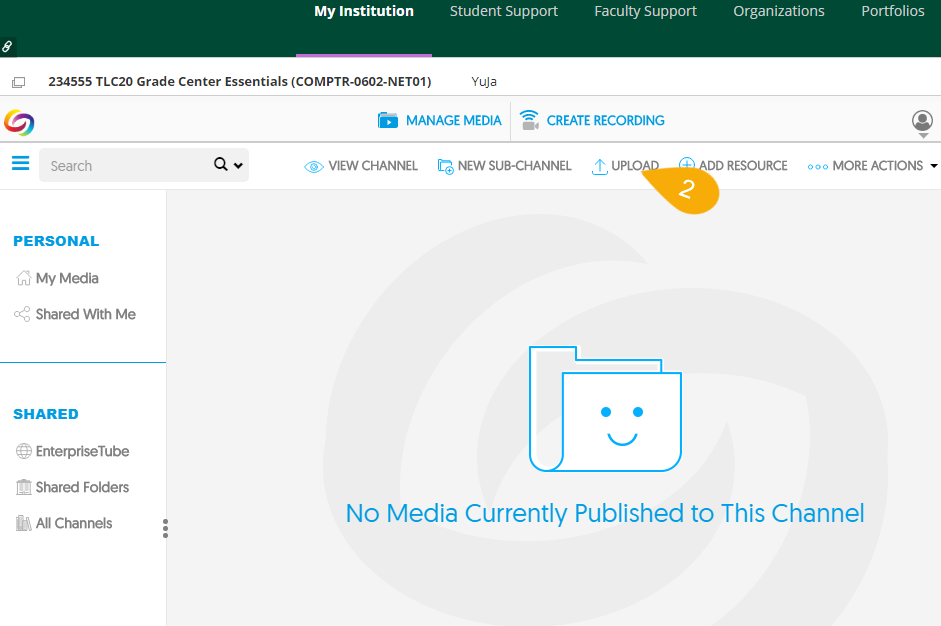Screen dimensions: 941x626
Task: Select the Portfolios tab
Action: 892,11
